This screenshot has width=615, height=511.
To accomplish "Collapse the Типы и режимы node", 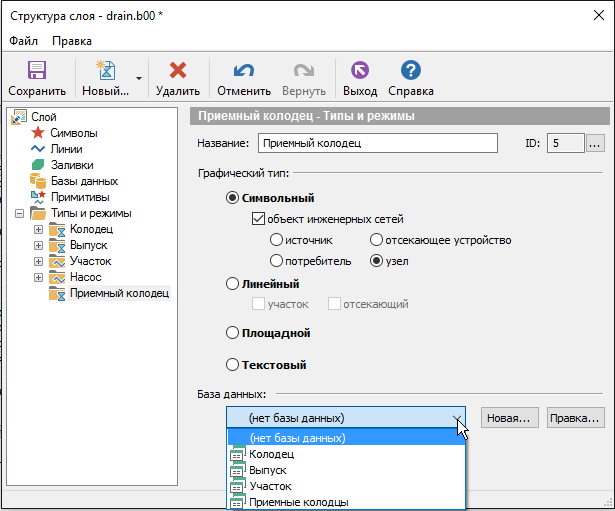I will pos(20,214).
